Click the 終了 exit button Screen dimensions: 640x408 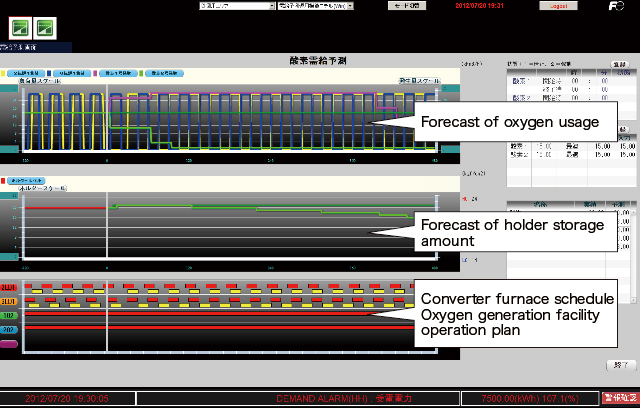621,365
